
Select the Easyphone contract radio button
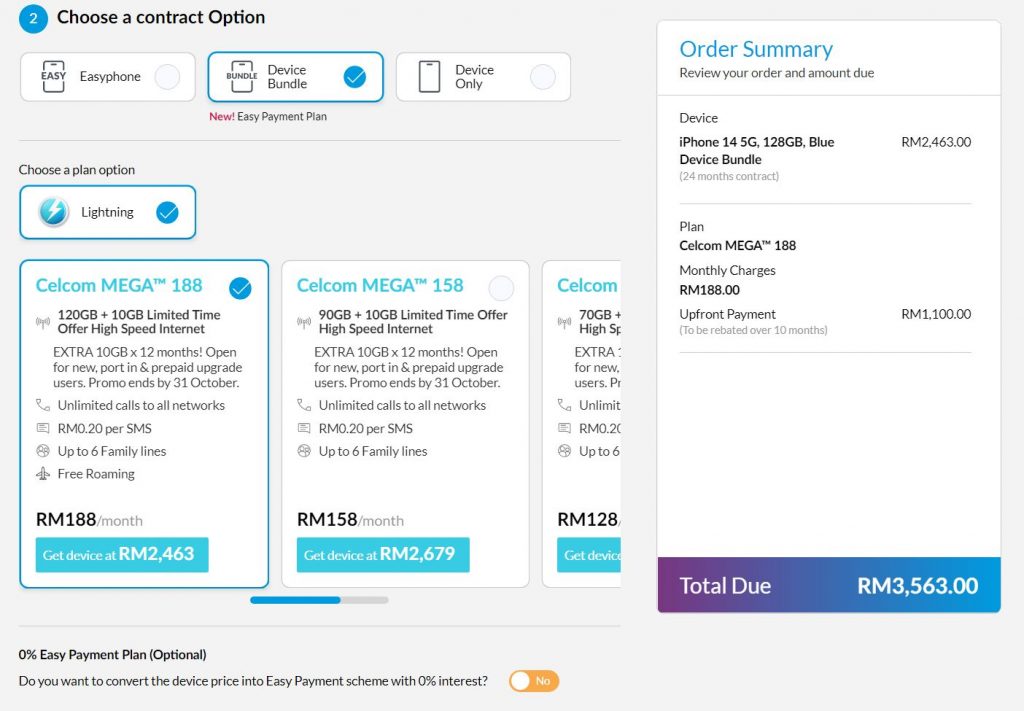[167, 77]
